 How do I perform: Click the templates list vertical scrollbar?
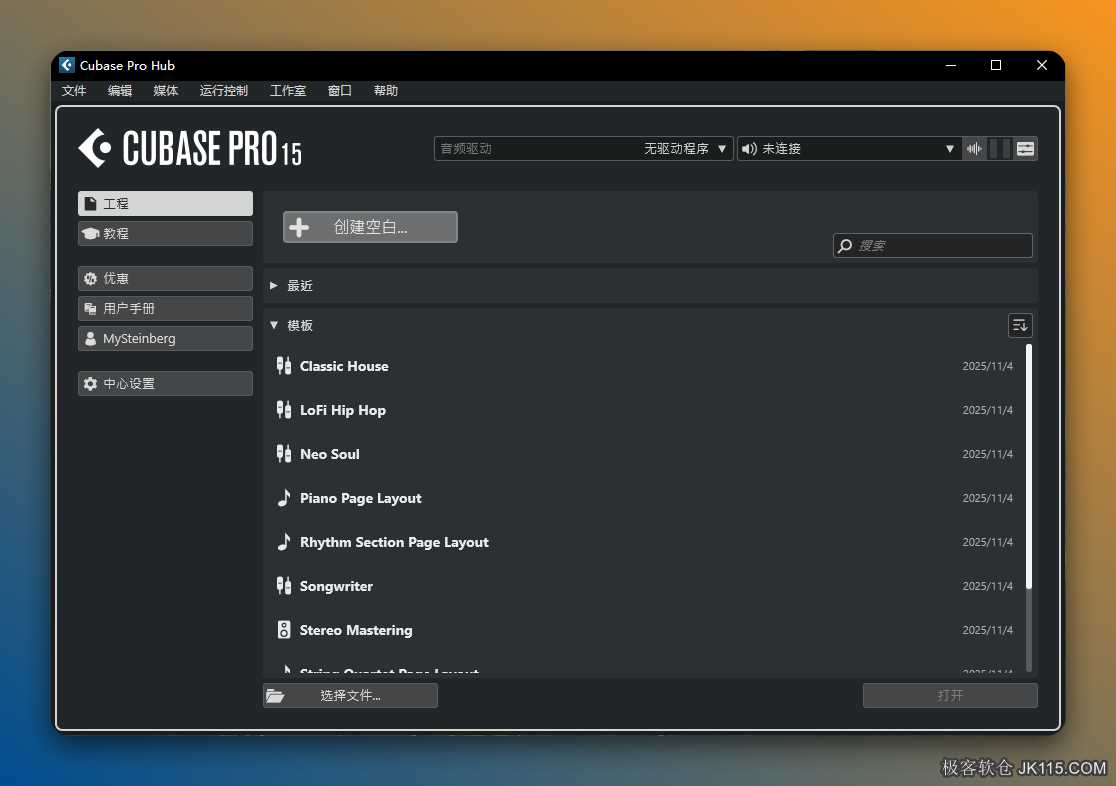tap(1028, 466)
